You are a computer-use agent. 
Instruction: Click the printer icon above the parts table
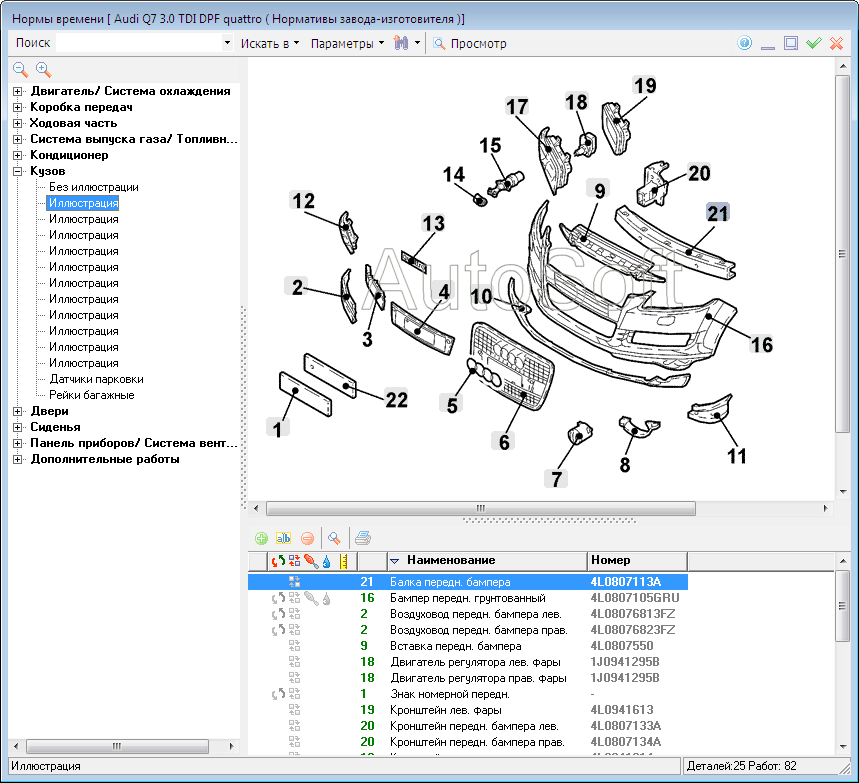(x=363, y=539)
